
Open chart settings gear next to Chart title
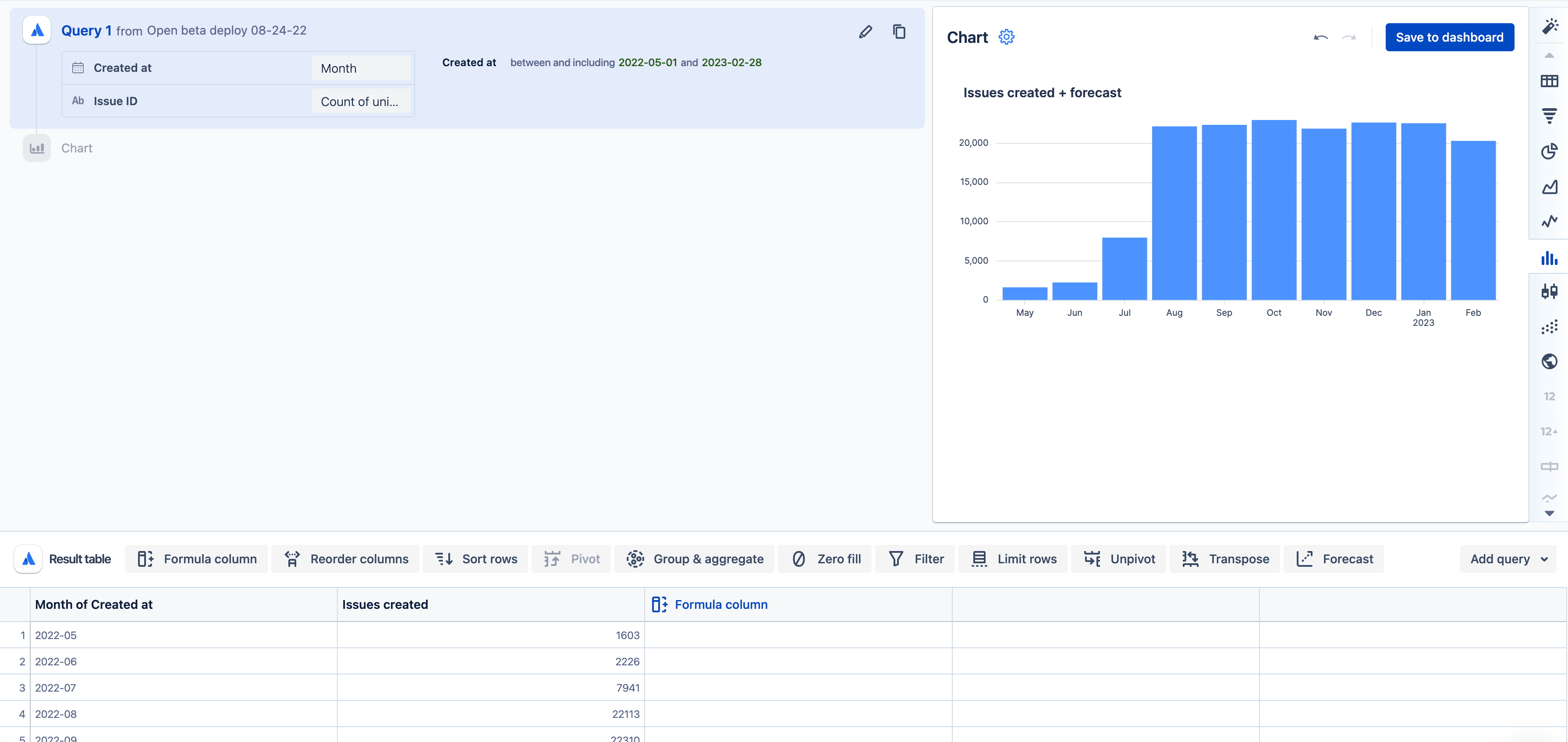(x=1006, y=36)
